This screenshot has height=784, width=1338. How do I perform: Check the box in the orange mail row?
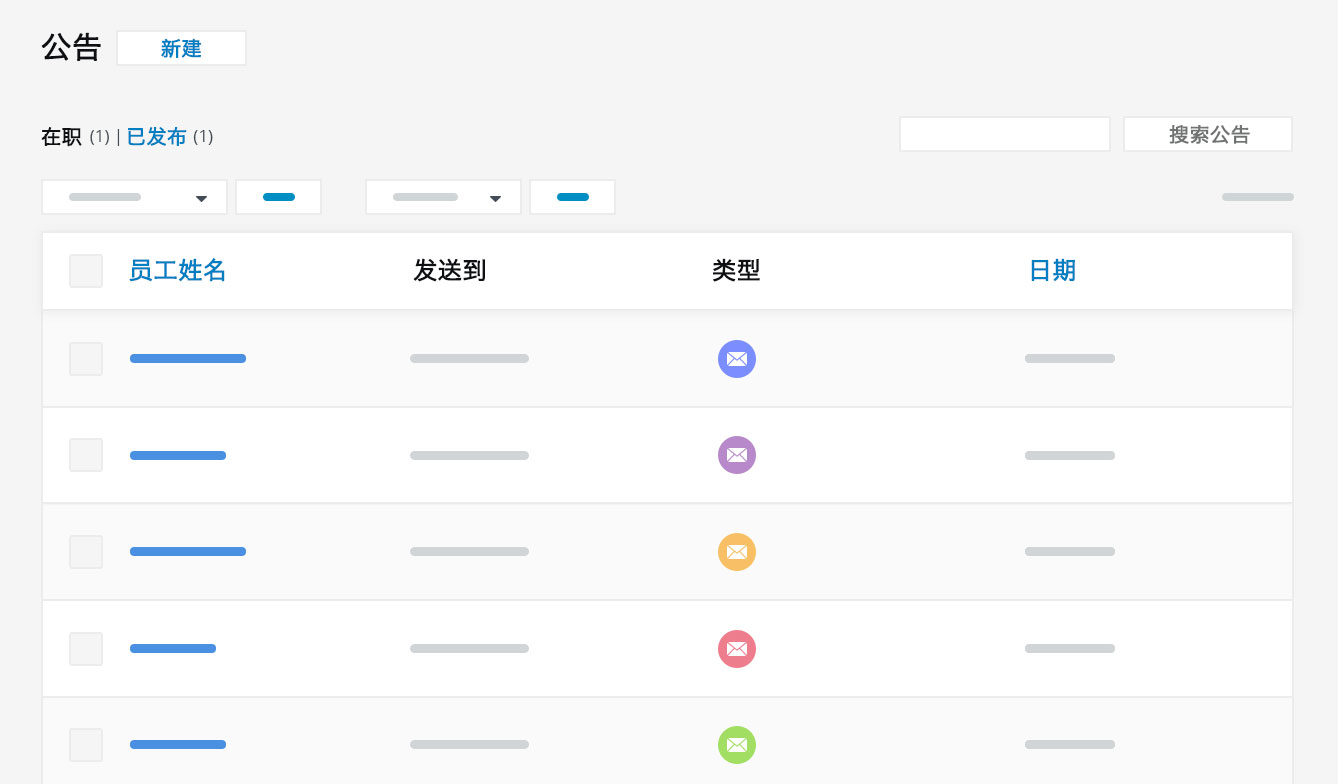(x=86, y=552)
